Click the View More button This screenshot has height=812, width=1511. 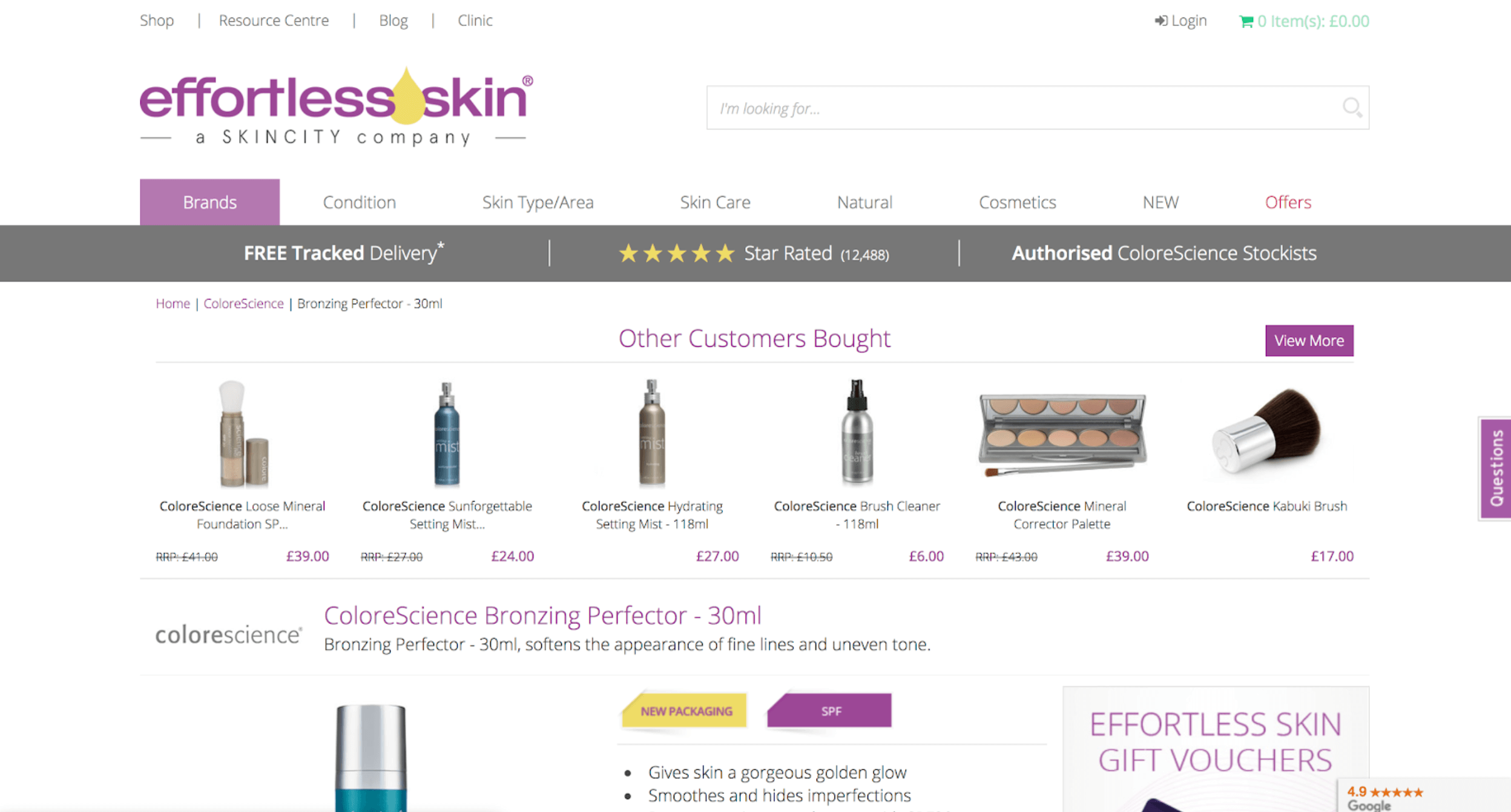[1309, 341]
